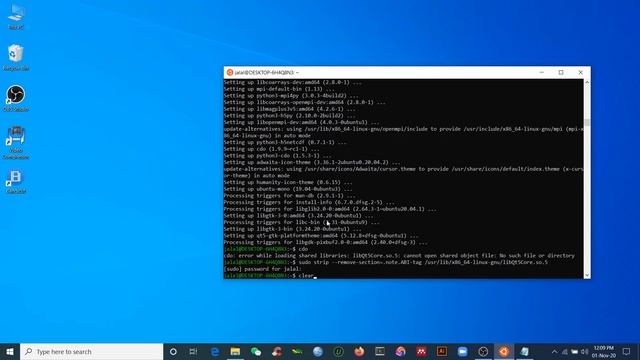
Task: Click the Ubuntu logo in terminal title bar
Action: 230,72
